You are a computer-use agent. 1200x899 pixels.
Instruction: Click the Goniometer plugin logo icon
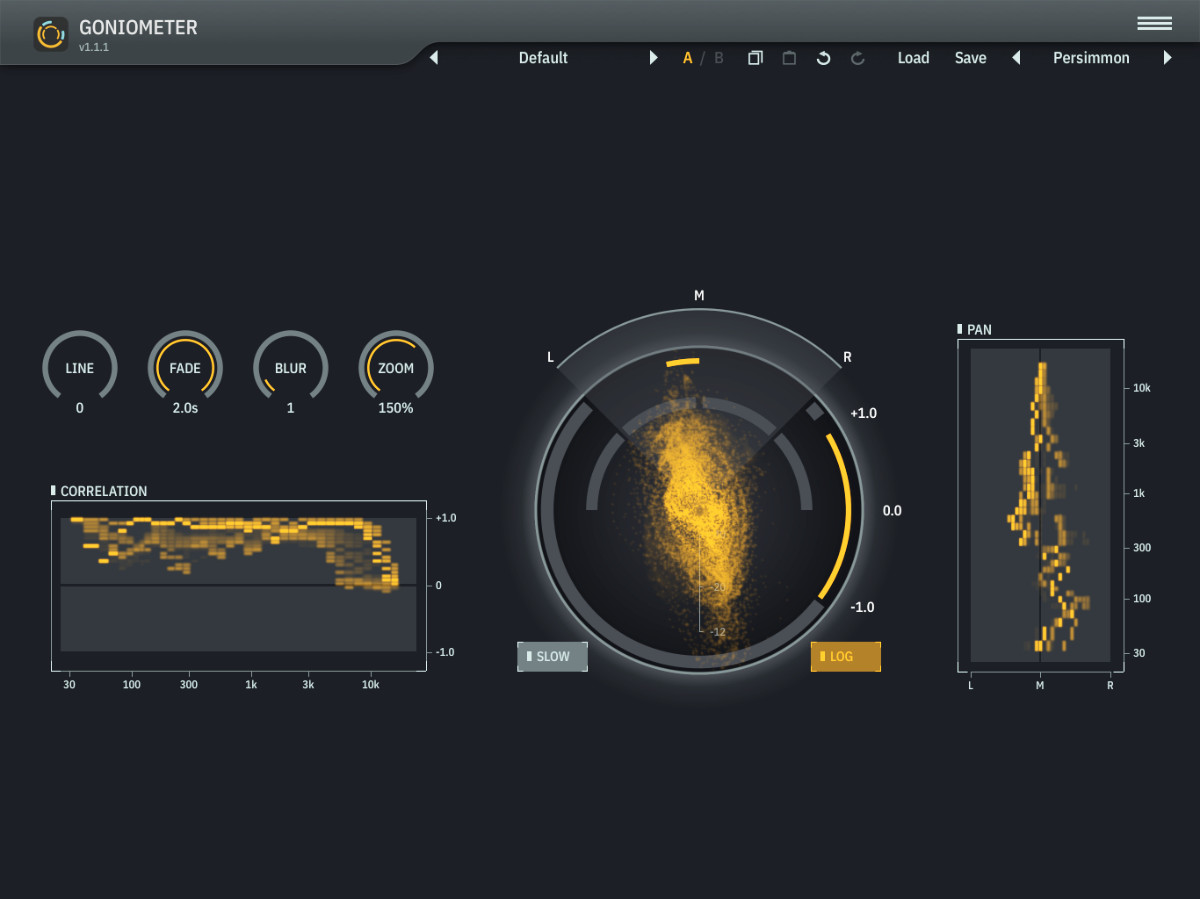pos(50,34)
